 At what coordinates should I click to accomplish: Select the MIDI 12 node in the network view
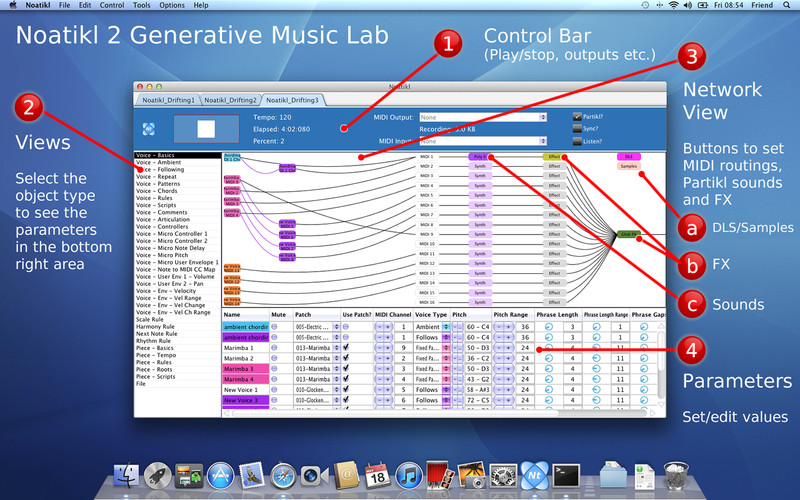[427, 263]
